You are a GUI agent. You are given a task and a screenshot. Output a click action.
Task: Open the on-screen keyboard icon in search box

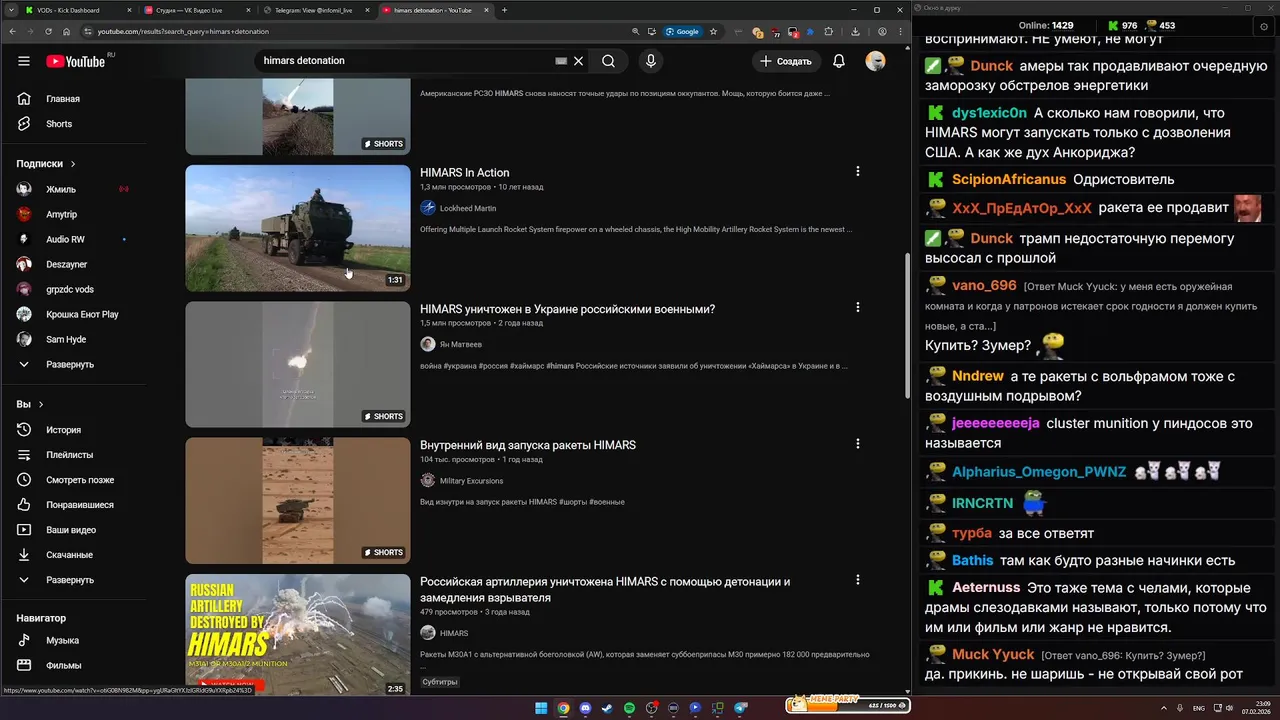pos(561,61)
